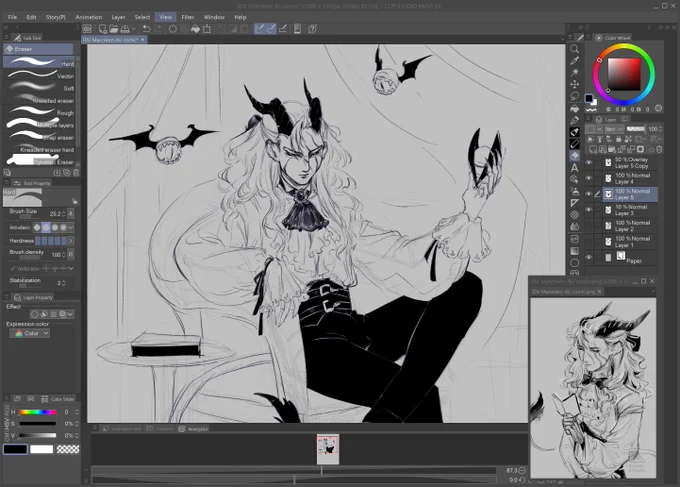Open Expression color dropdown showing Color
680x487 pixels.
[x=29, y=333]
